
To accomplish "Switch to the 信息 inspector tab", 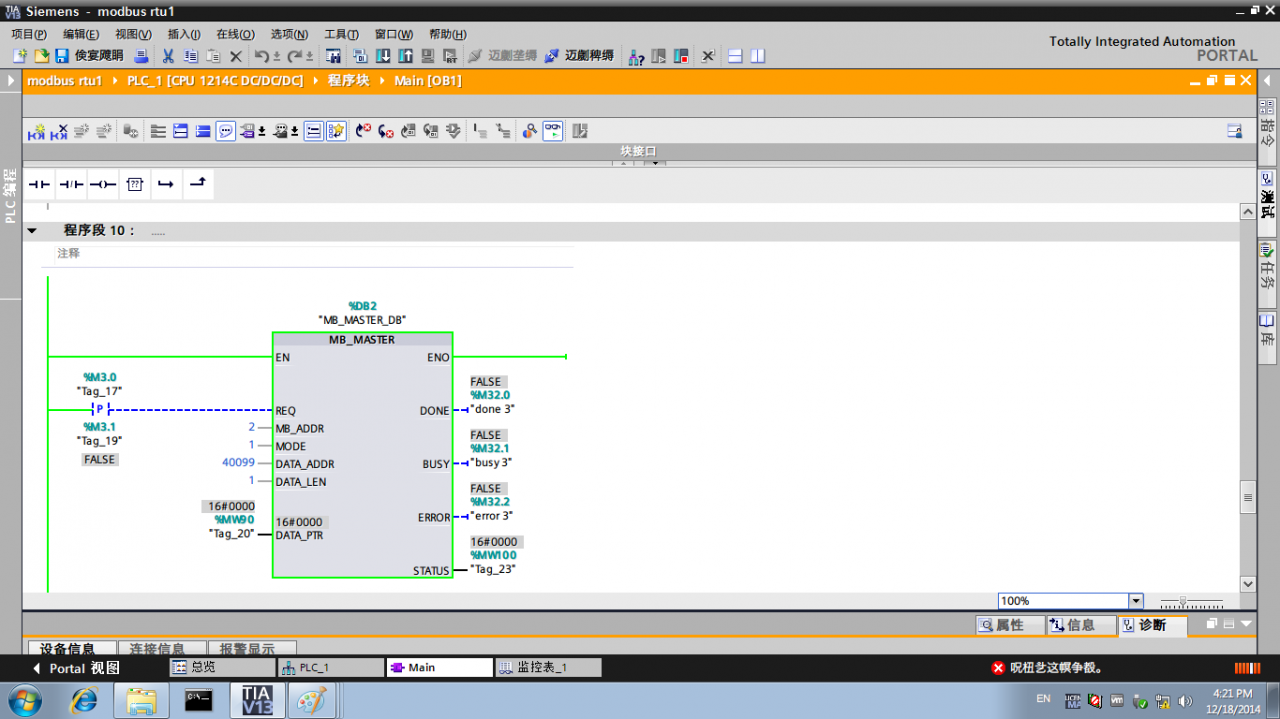I will 1080,625.
